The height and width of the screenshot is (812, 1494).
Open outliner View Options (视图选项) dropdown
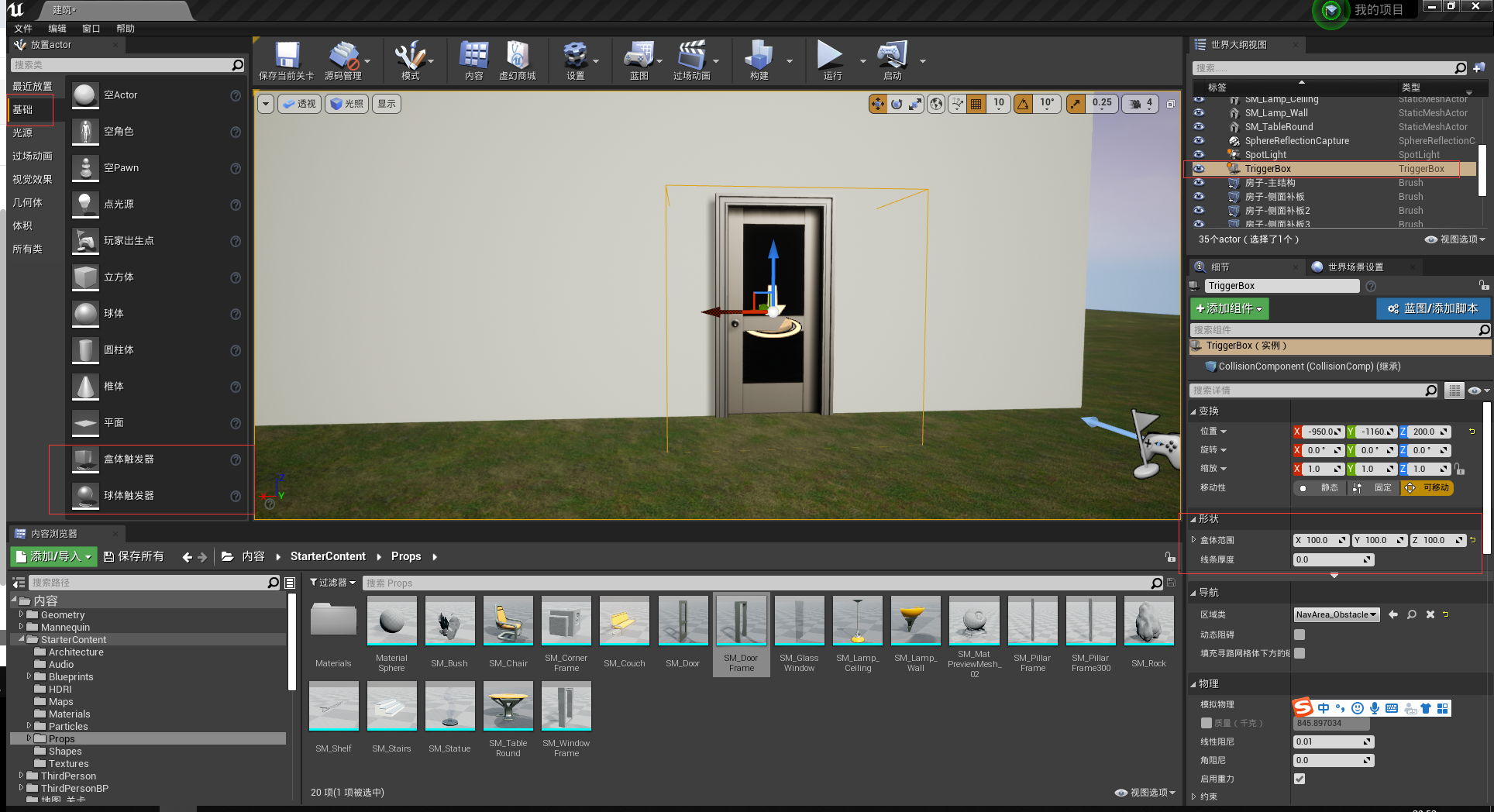1455,239
